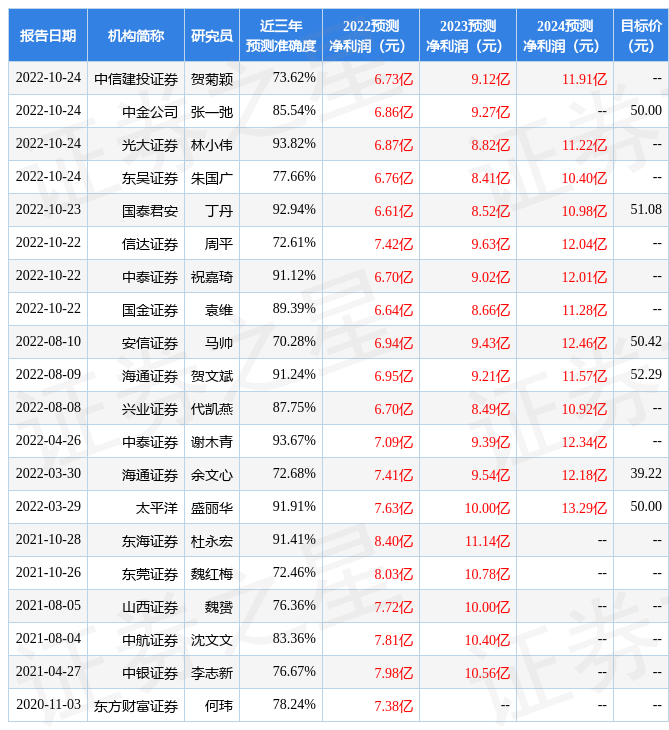This screenshot has height=730, width=669.
Task: Click the 机构简称 column header
Action: [x=136, y=35]
